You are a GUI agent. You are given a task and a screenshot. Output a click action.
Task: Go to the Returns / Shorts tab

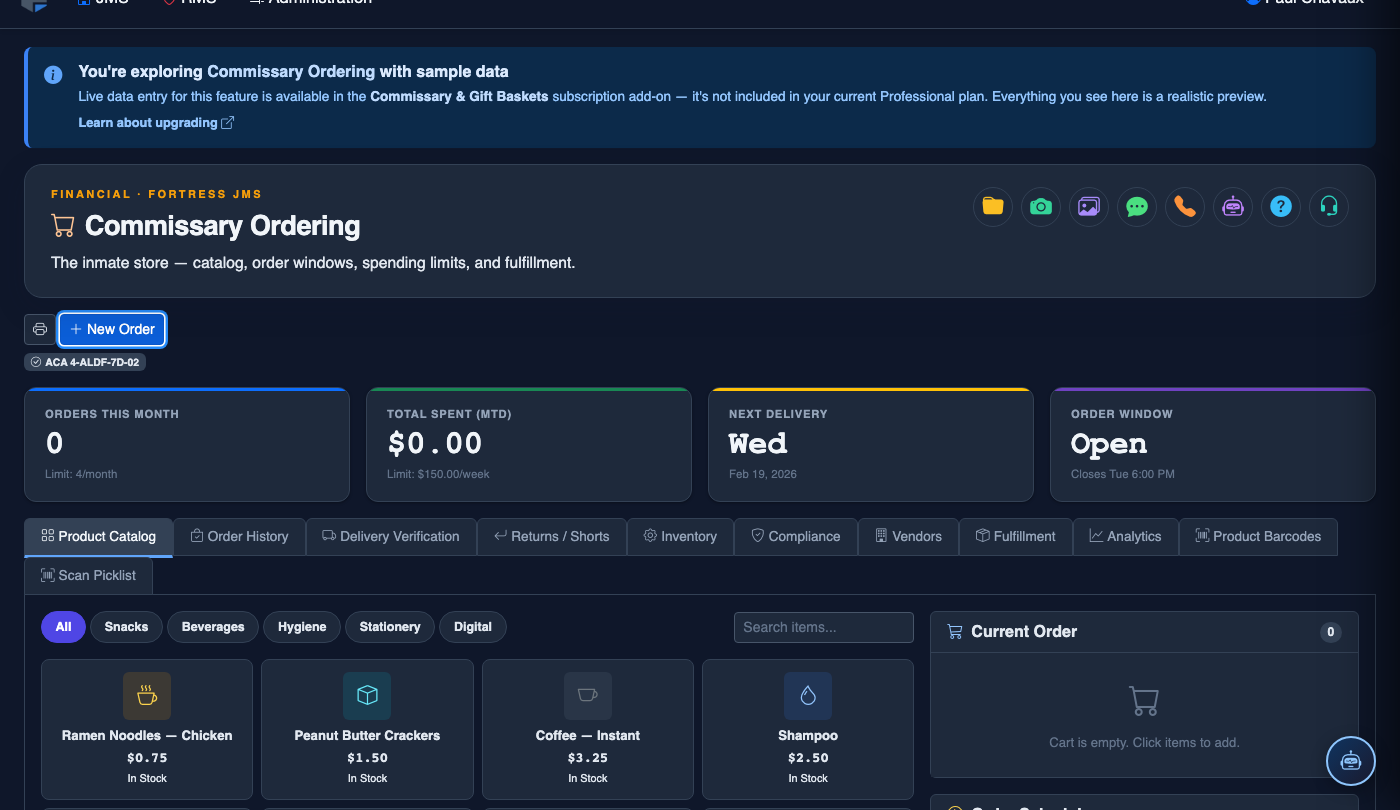(552, 537)
